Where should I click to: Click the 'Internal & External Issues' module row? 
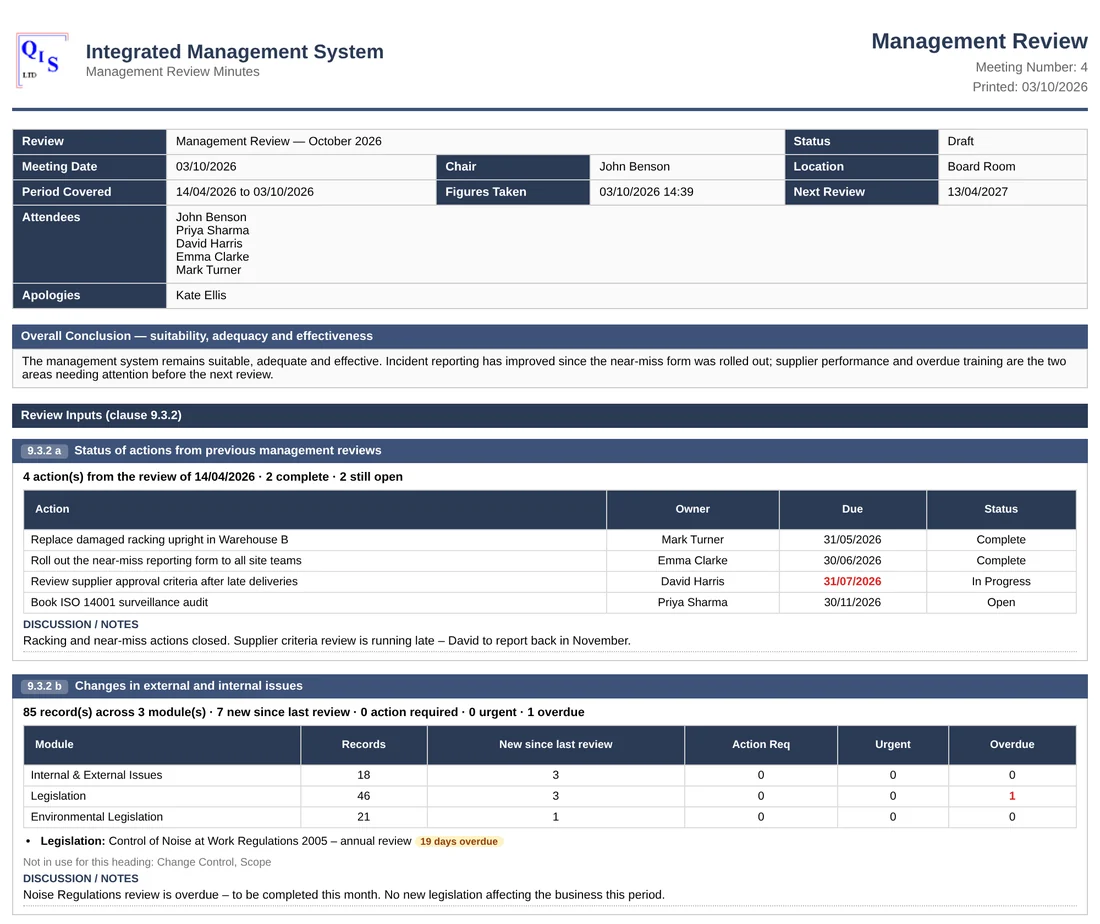coord(549,775)
